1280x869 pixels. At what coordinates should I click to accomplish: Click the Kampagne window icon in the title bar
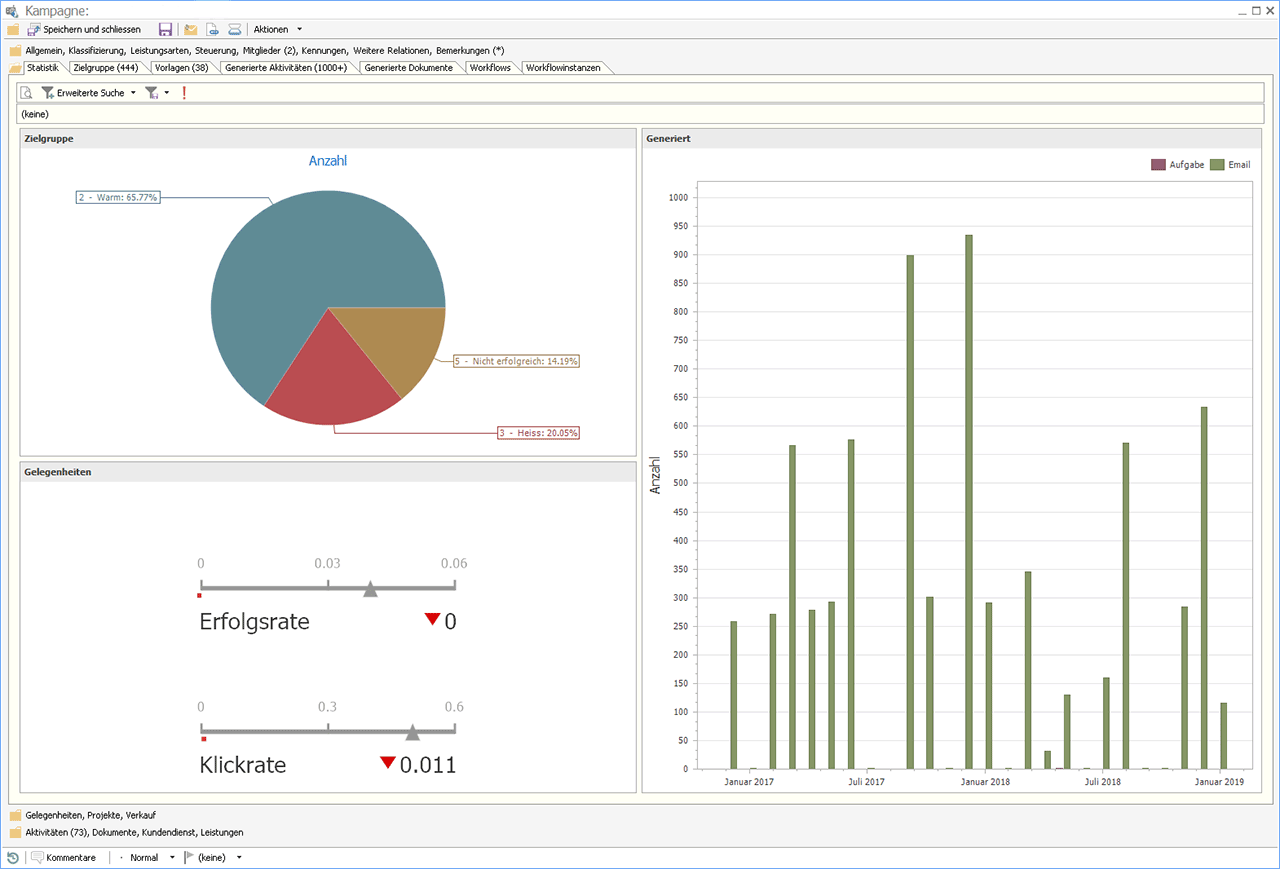coord(12,11)
